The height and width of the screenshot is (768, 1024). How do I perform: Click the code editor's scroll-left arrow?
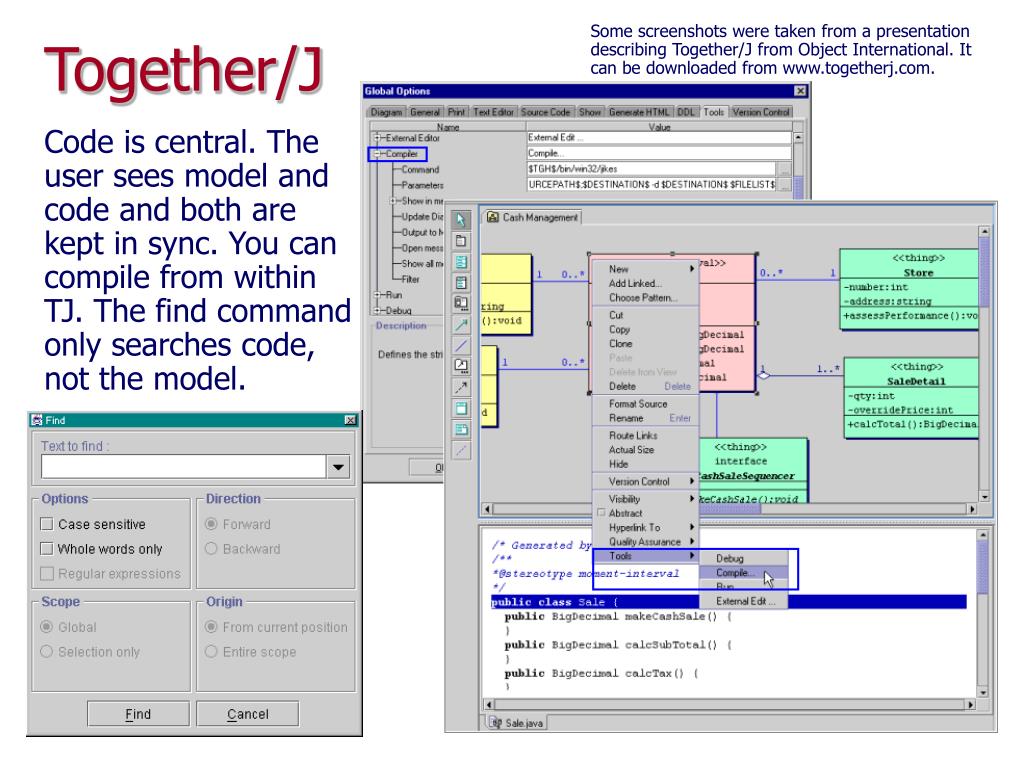coord(488,705)
